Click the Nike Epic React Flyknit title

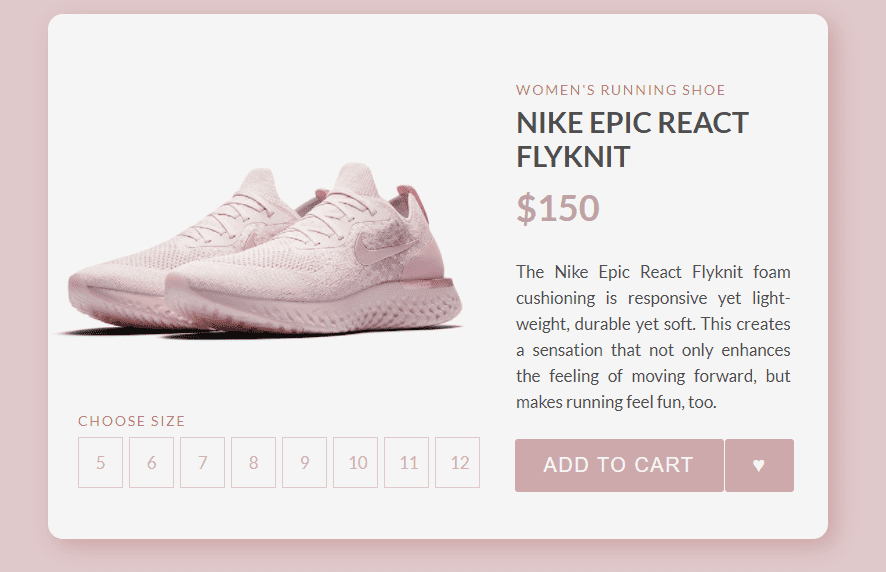(x=632, y=140)
